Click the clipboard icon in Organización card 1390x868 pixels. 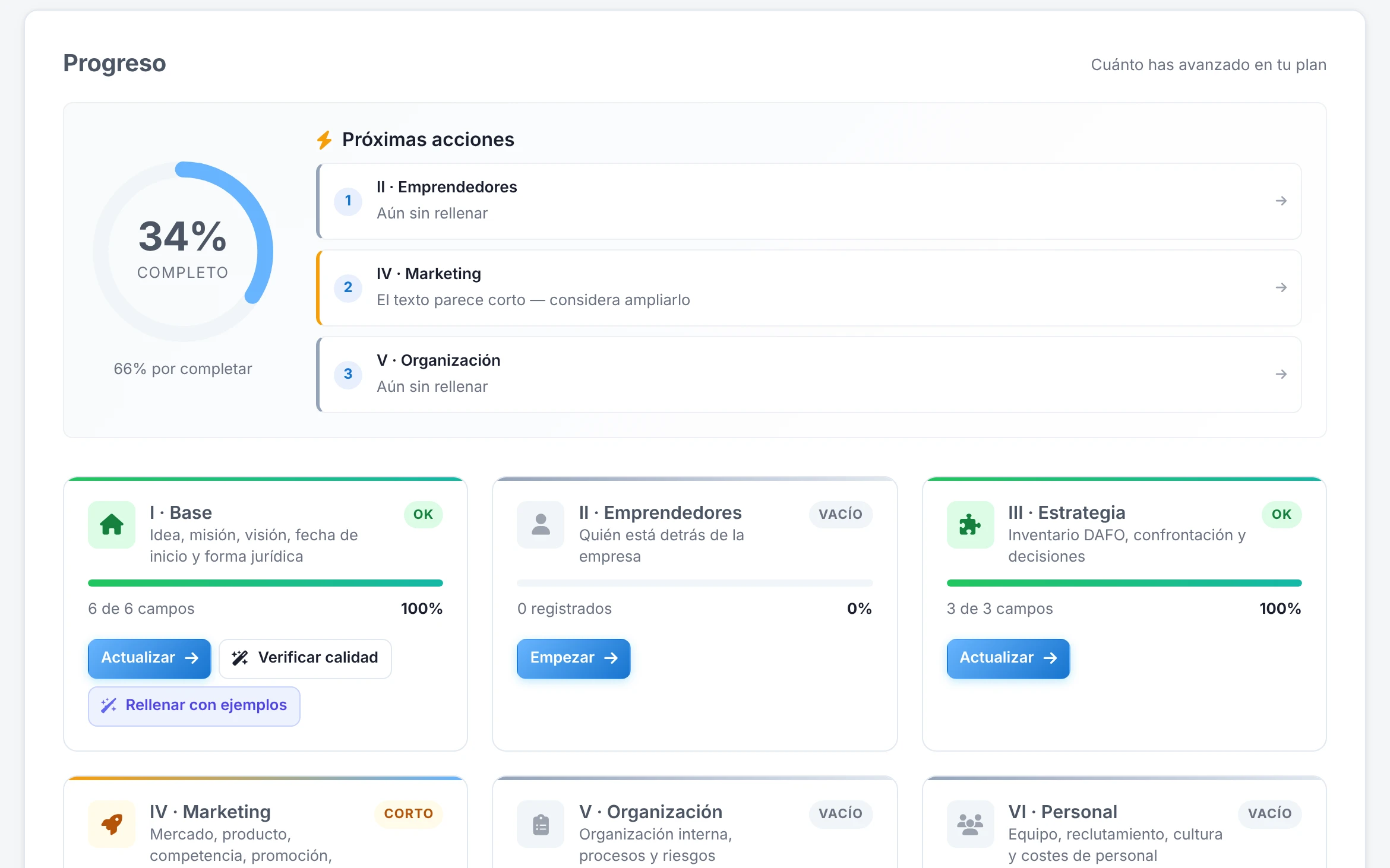point(541,824)
